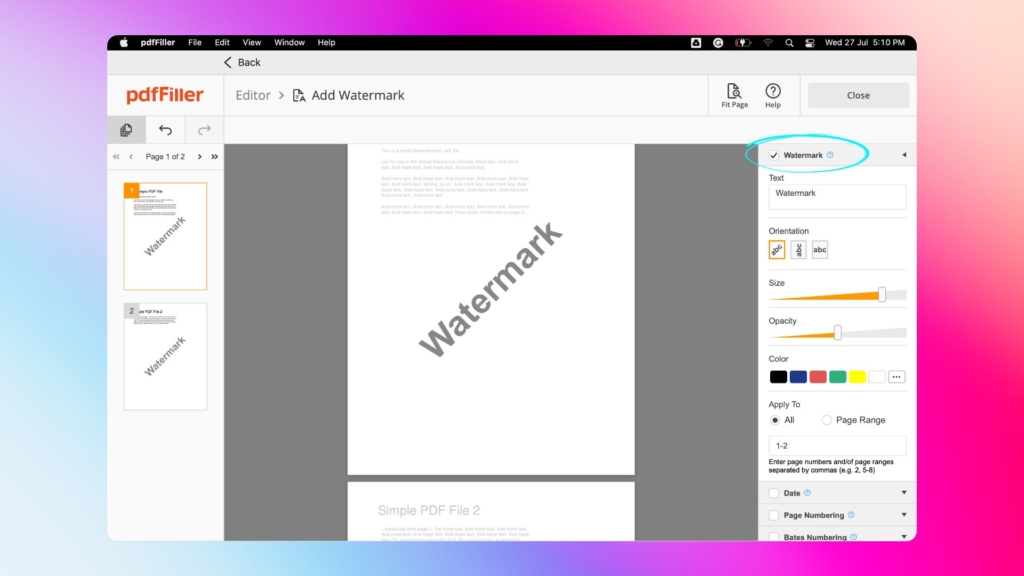The image size is (1024, 576).
Task: Click the Date info icon
Action: click(x=807, y=492)
